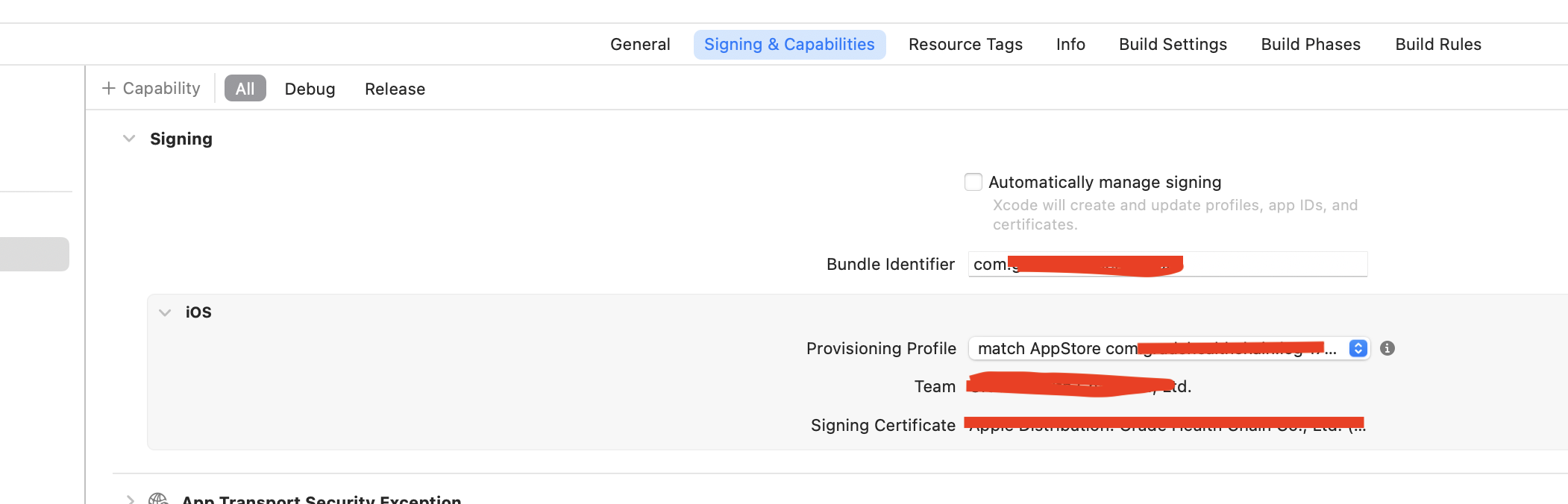Enable Automatically manage signing checkbox

pyautogui.click(x=973, y=182)
